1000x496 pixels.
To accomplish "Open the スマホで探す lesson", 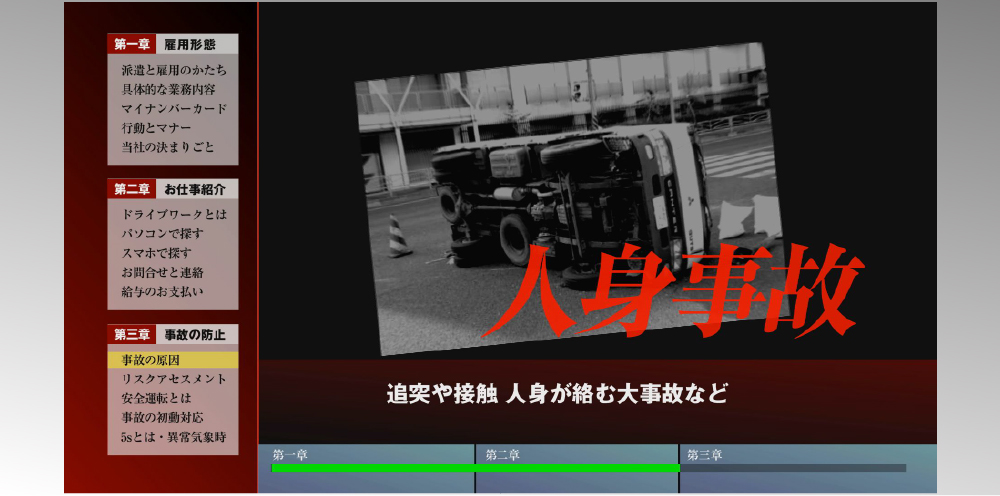I will click(156, 253).
